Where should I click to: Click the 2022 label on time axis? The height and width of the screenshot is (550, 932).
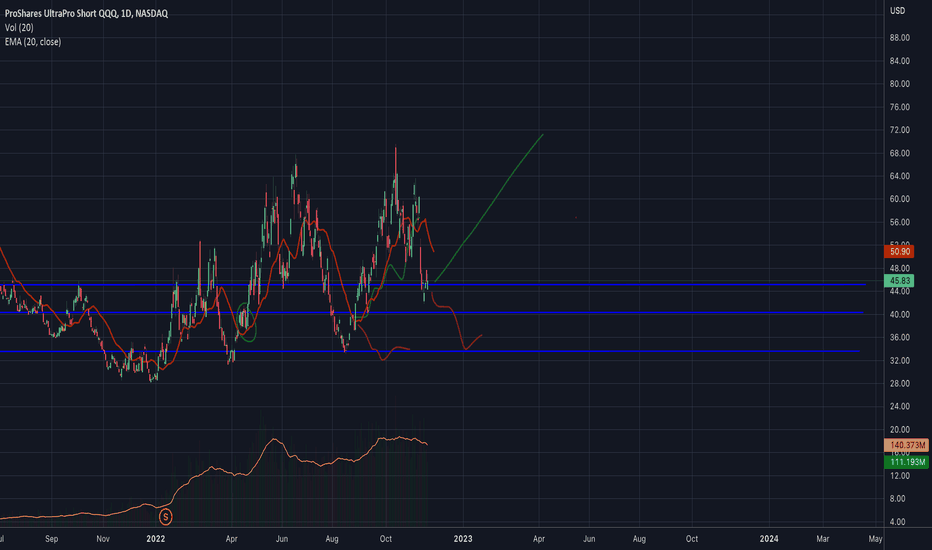click(x=156, y=539)
